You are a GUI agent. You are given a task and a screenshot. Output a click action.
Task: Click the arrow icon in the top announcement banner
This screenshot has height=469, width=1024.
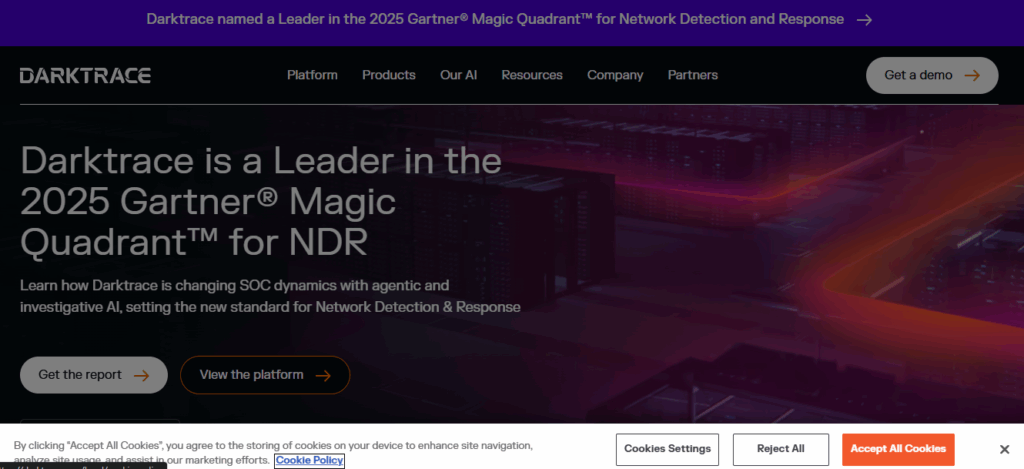[864, 20]
